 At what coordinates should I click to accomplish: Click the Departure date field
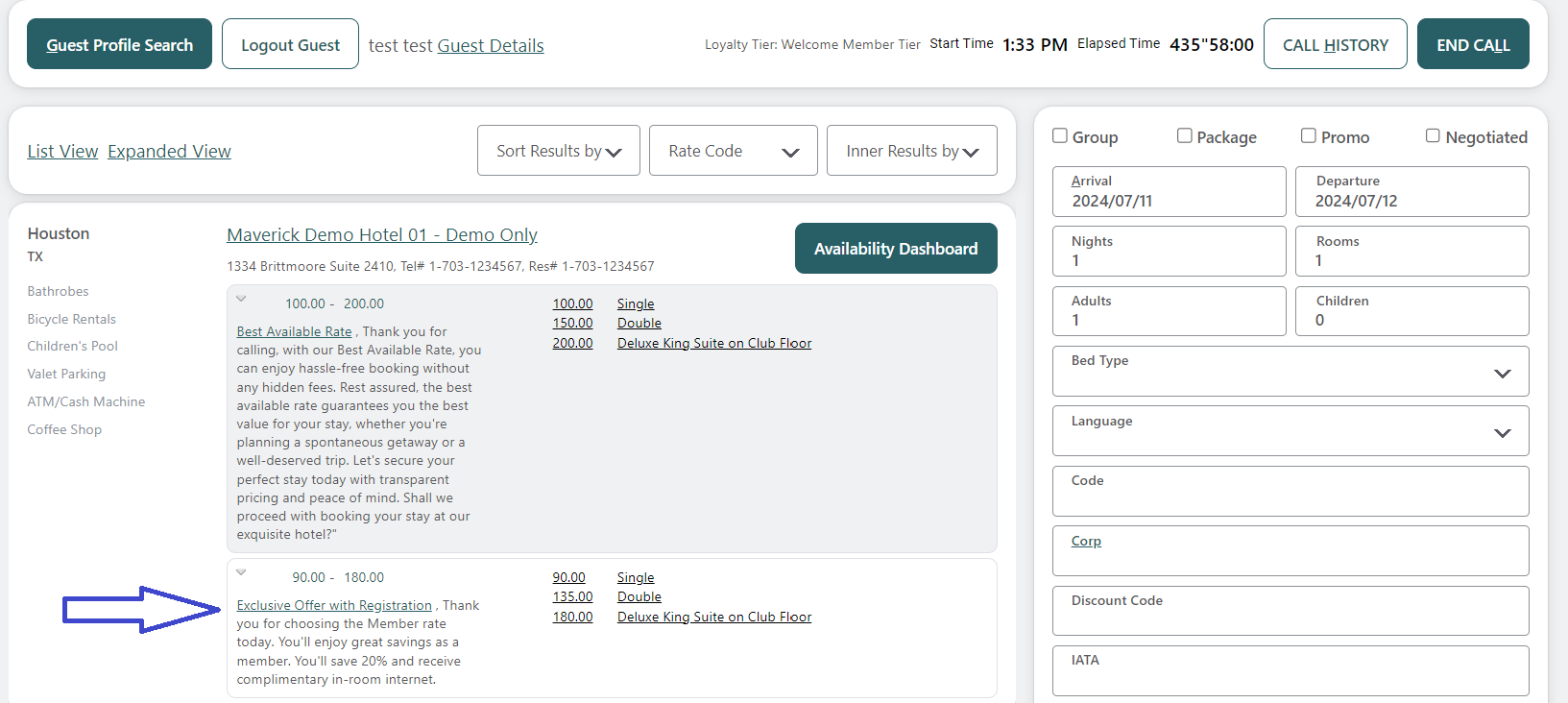pos(1412,191)
